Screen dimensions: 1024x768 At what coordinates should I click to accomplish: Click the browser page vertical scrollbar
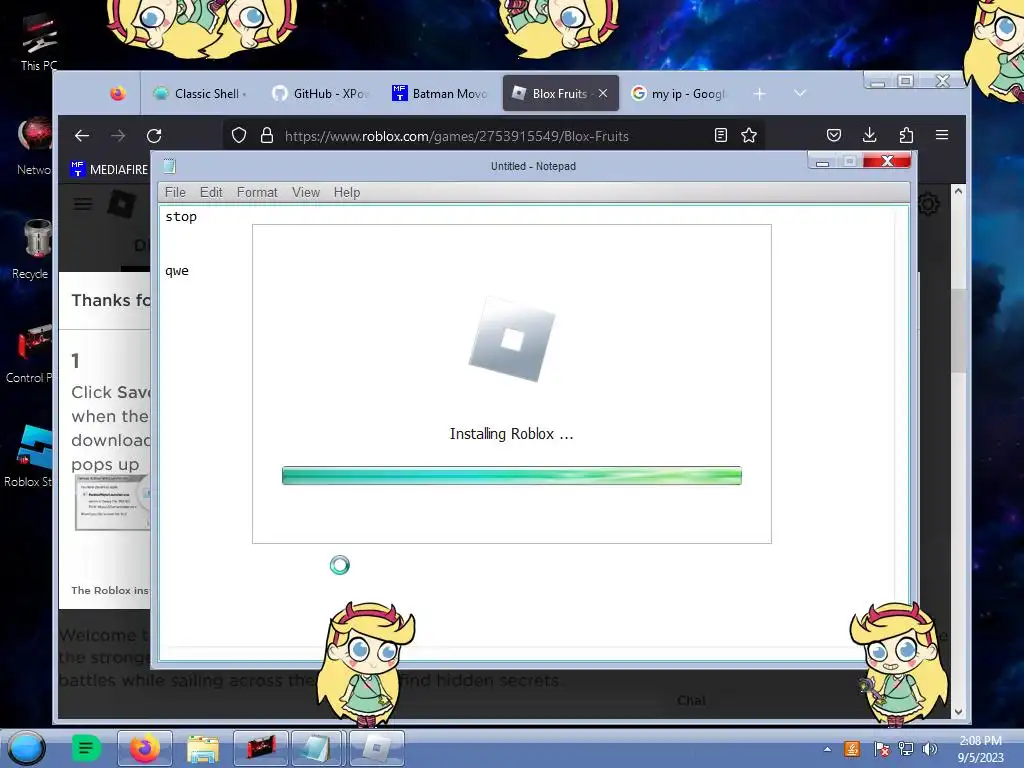pyautogui.click(x=958, y=330)
